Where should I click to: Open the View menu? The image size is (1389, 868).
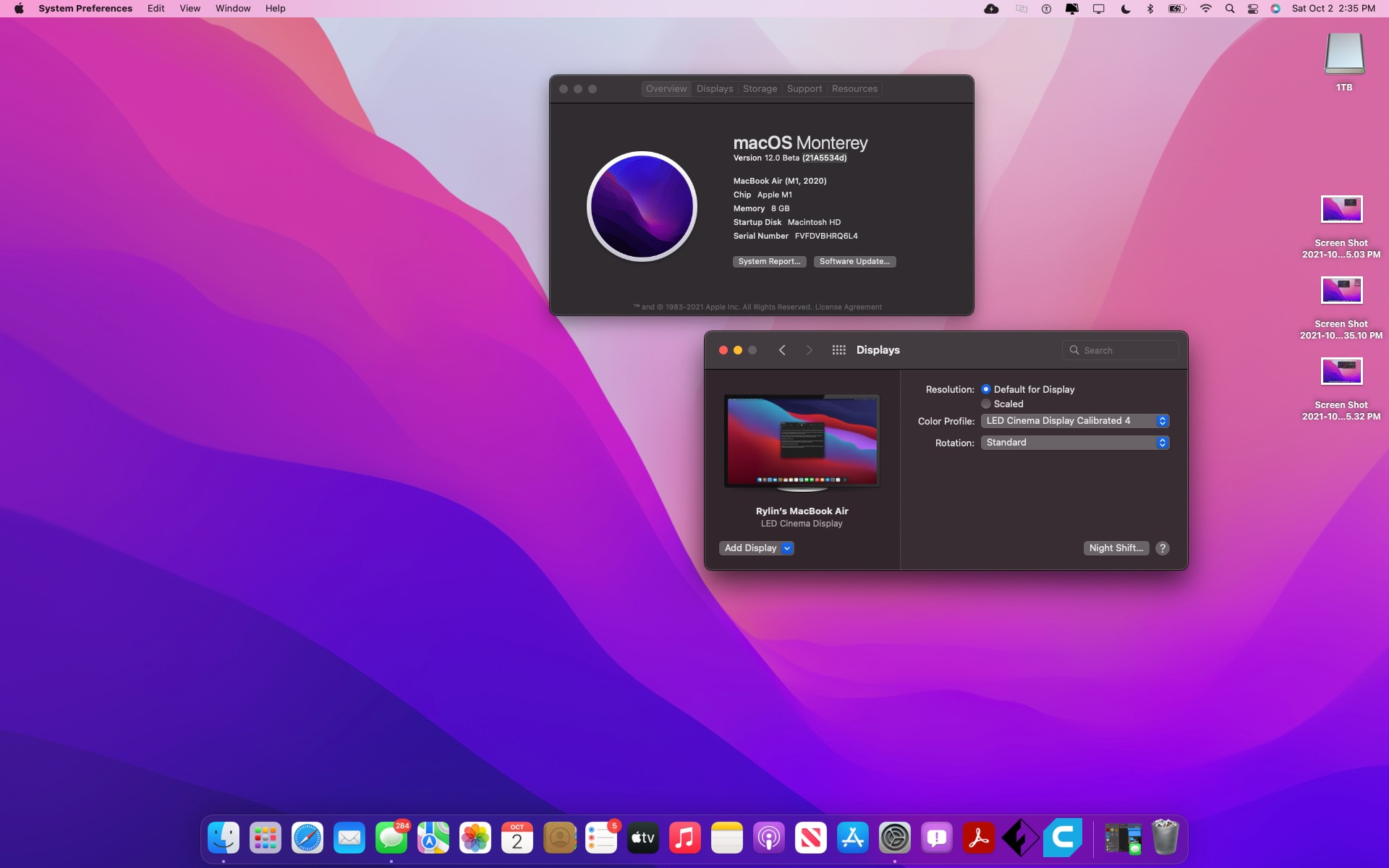[x=190, y=9]
